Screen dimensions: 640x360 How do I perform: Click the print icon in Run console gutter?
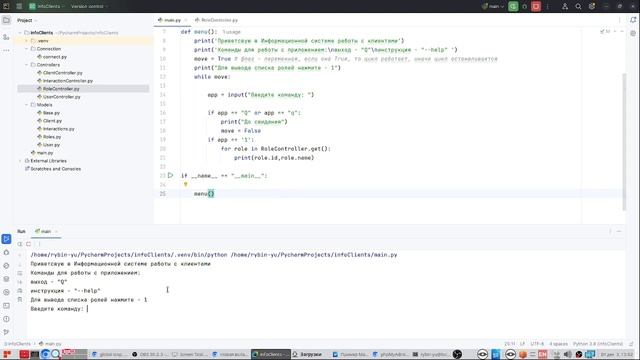tap(20, 291)
